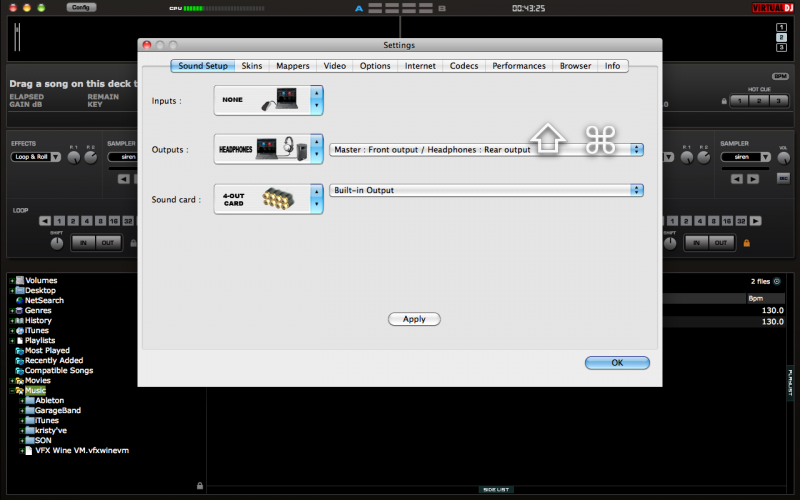
Task: Toggle the left deck loop IN button
Action: [x=83, y=243]
